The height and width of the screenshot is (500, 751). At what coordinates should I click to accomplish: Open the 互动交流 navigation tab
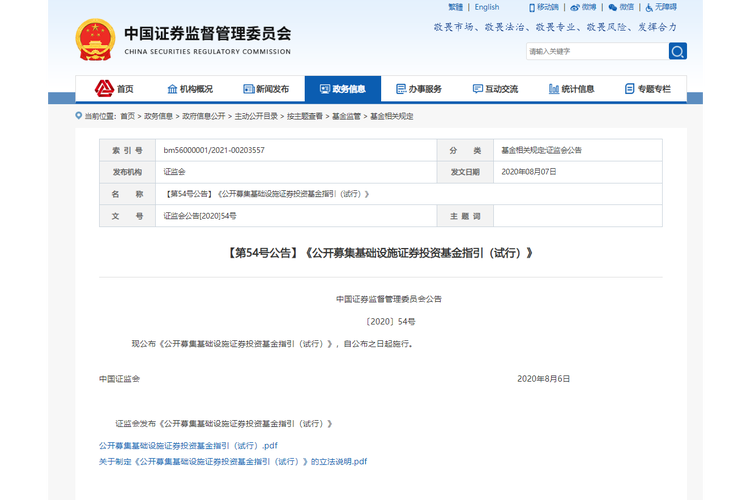tap(495, 89)
